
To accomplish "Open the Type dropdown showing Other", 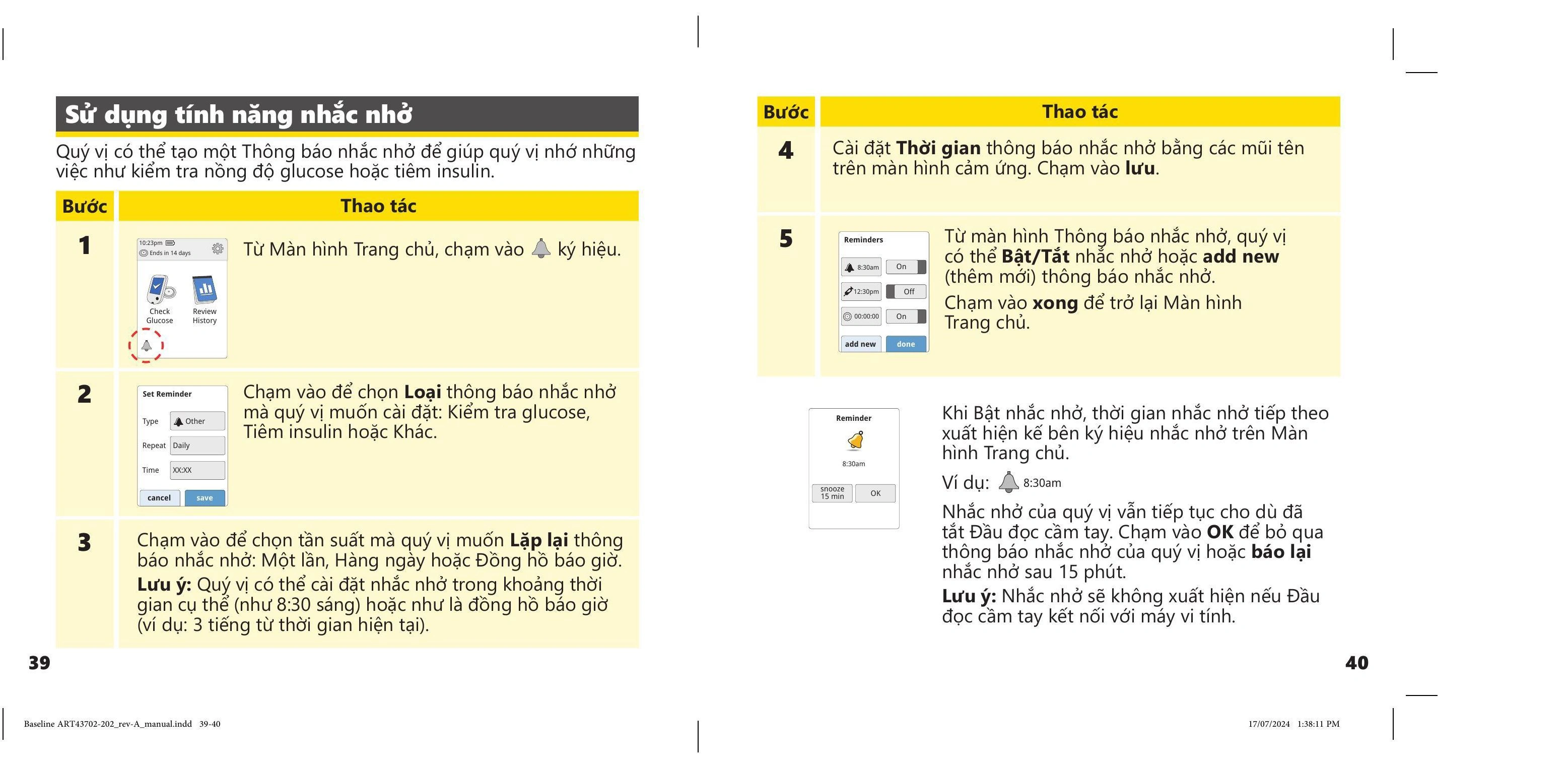I will (197, 421).
